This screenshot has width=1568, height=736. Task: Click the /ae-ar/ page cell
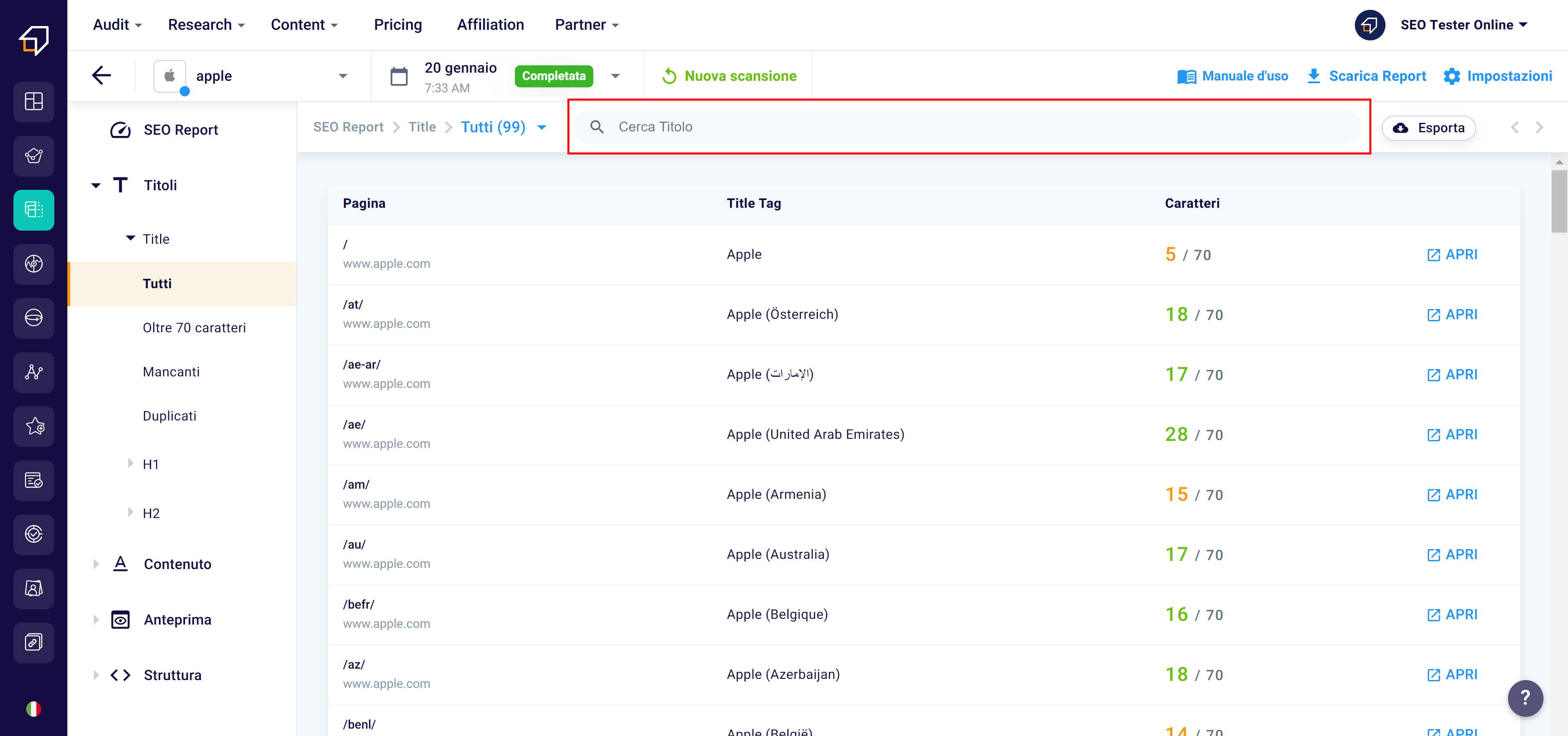[387, 374]
